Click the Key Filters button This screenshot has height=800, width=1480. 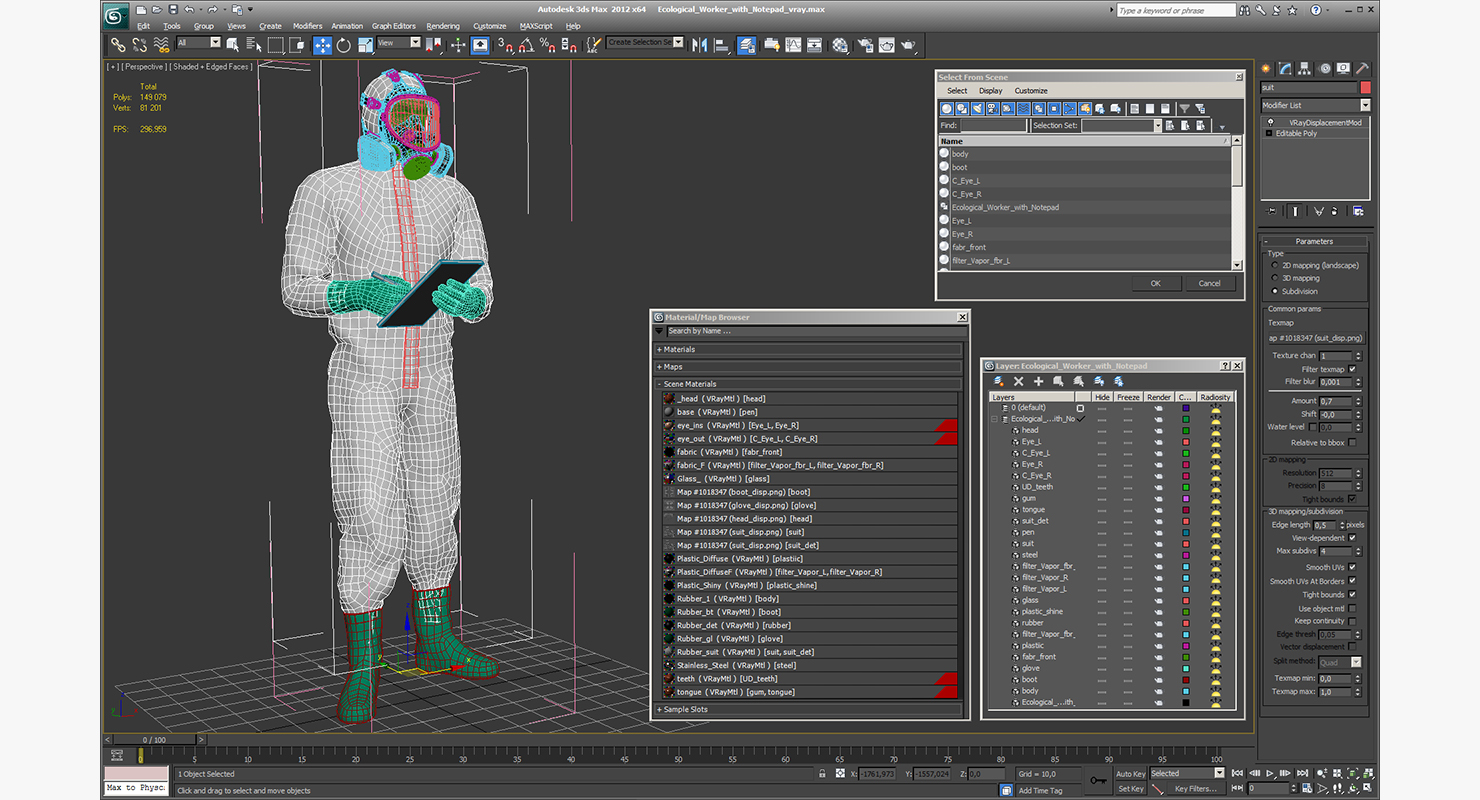coord(1195,789)
